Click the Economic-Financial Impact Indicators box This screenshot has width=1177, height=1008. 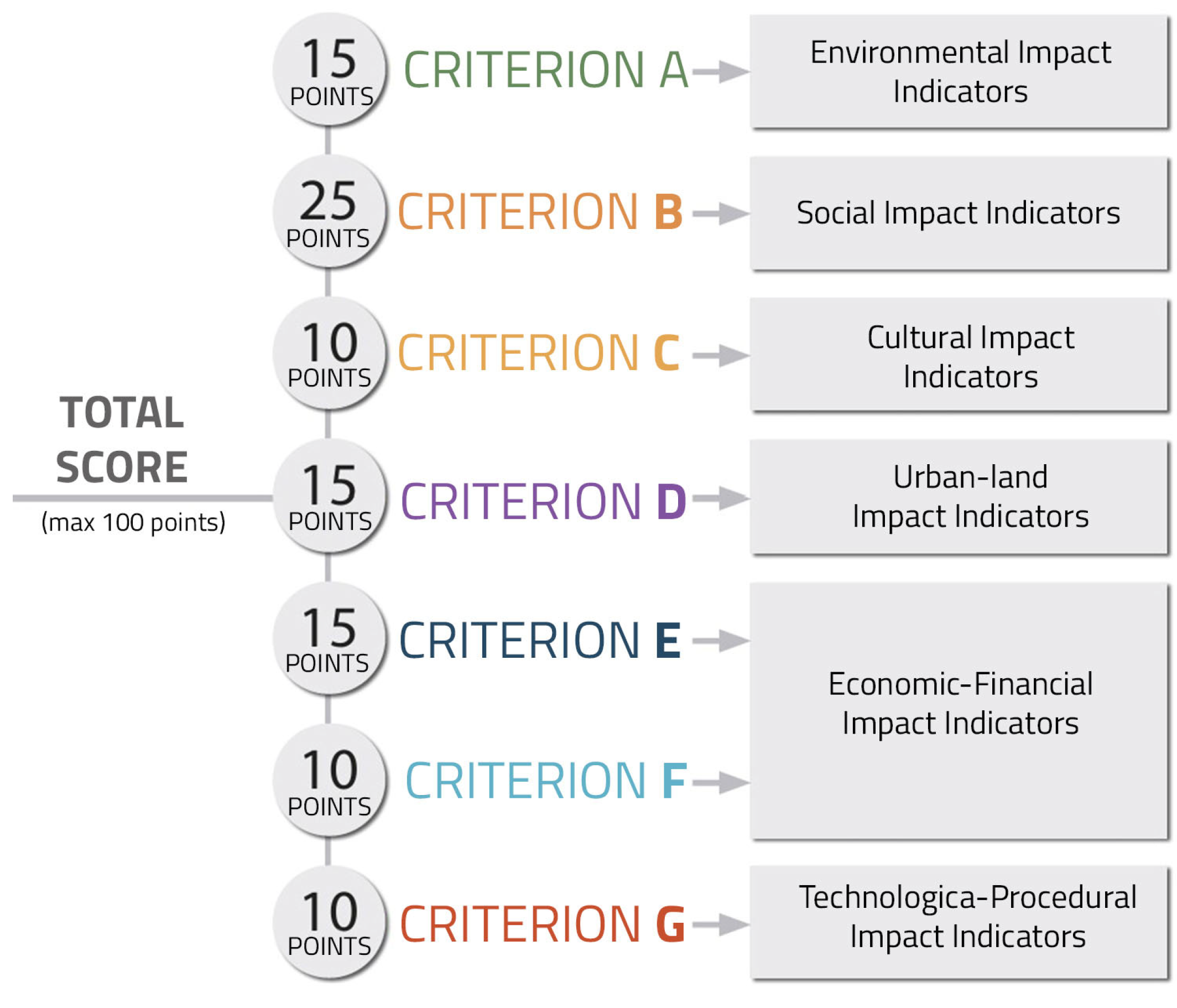point(959,710)
